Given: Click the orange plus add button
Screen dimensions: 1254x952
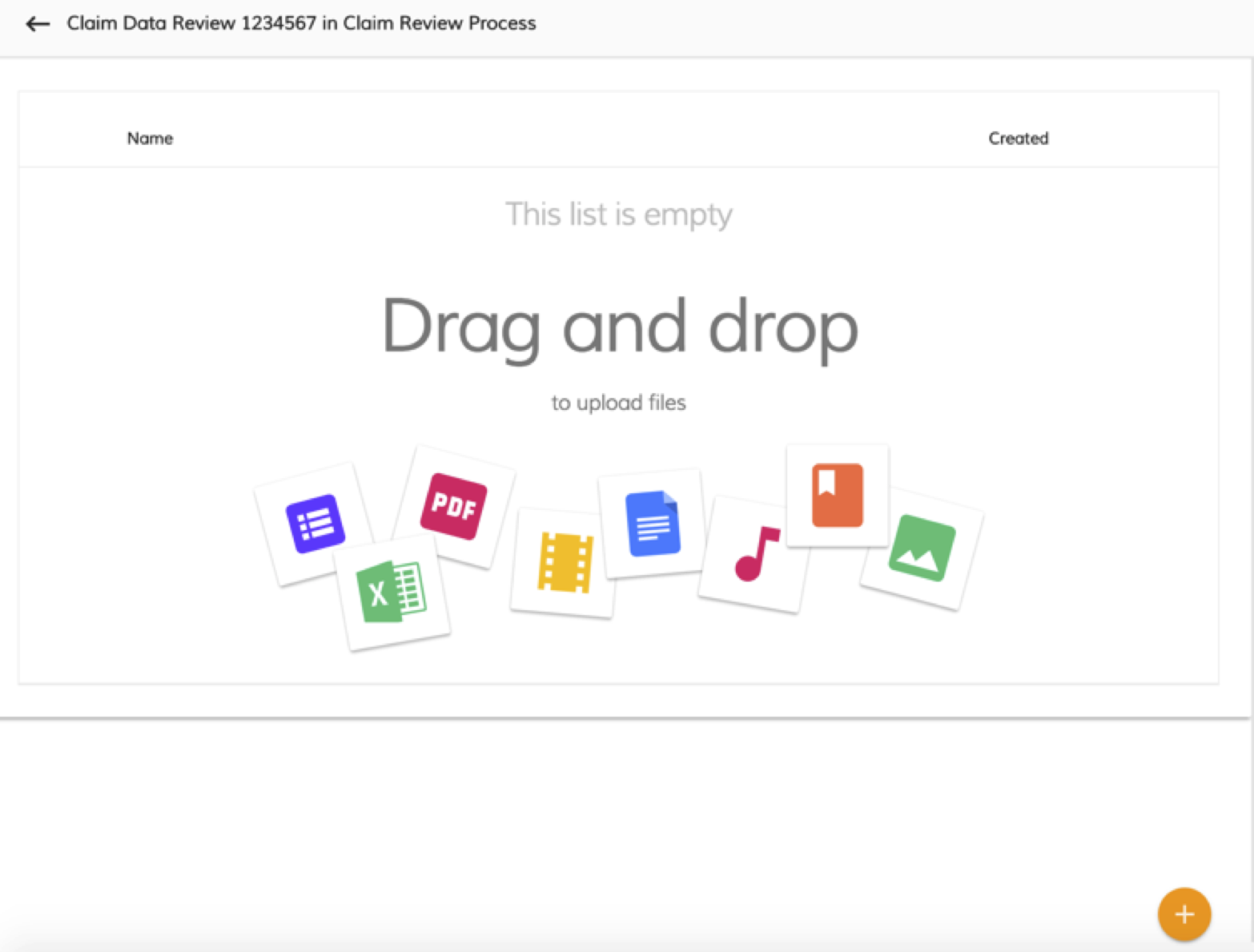Looking at the screenshot, I should coord(1184,914).
